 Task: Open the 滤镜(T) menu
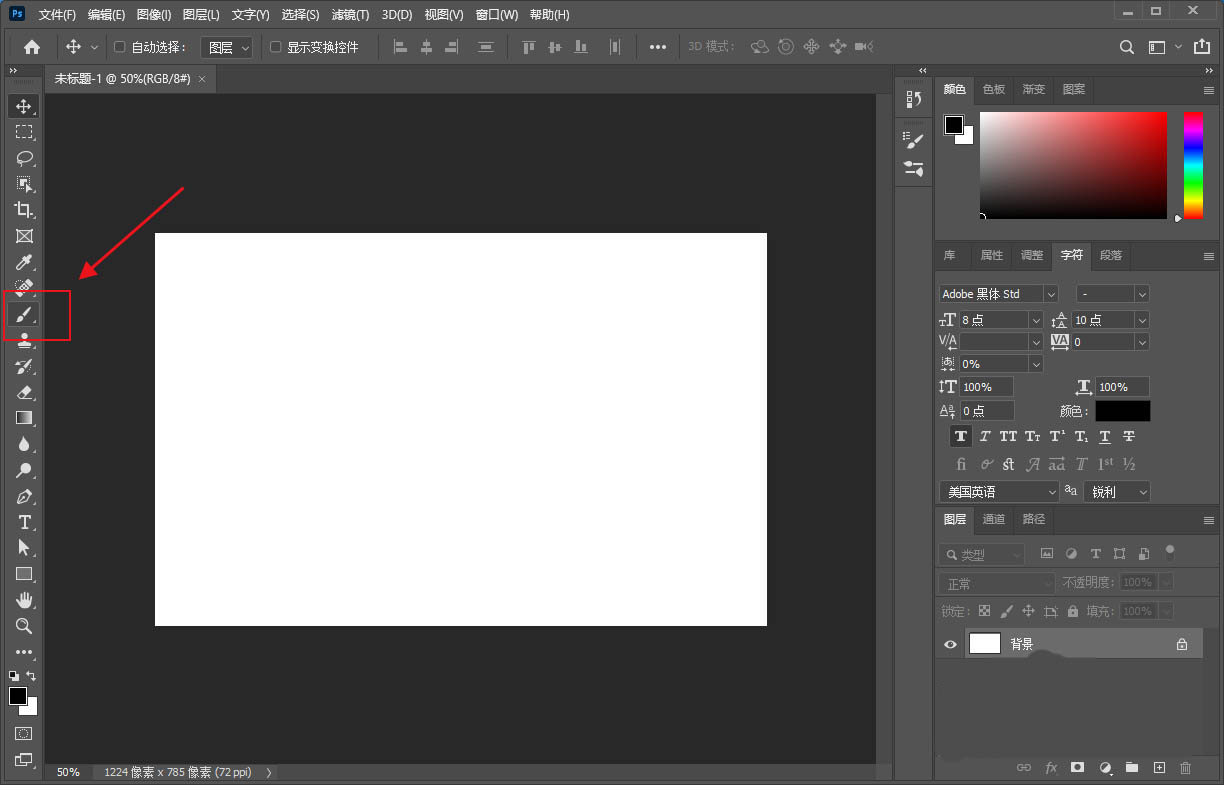tap(350, 15)
